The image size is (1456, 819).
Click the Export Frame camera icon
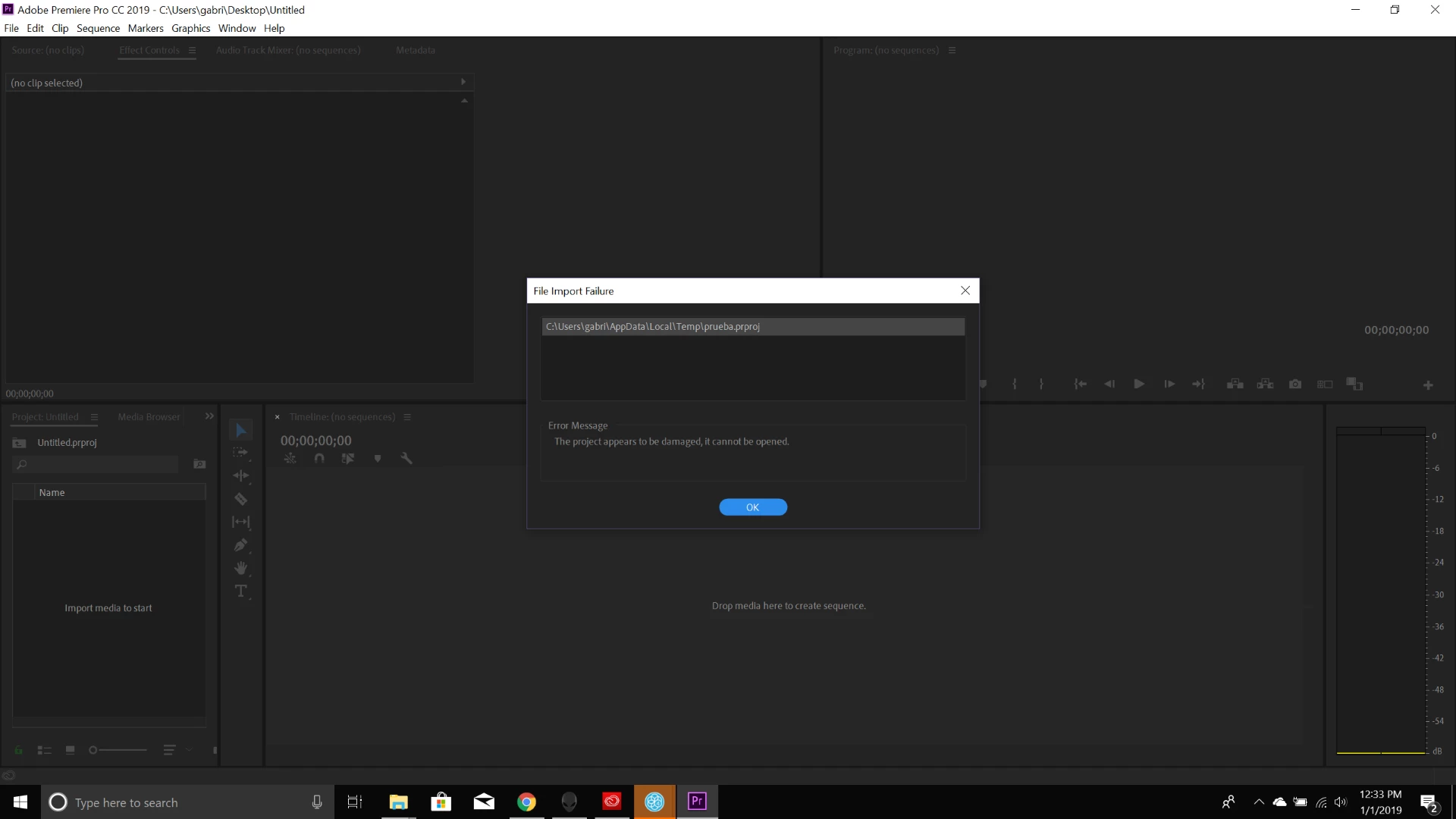[x=1295, y=384]
